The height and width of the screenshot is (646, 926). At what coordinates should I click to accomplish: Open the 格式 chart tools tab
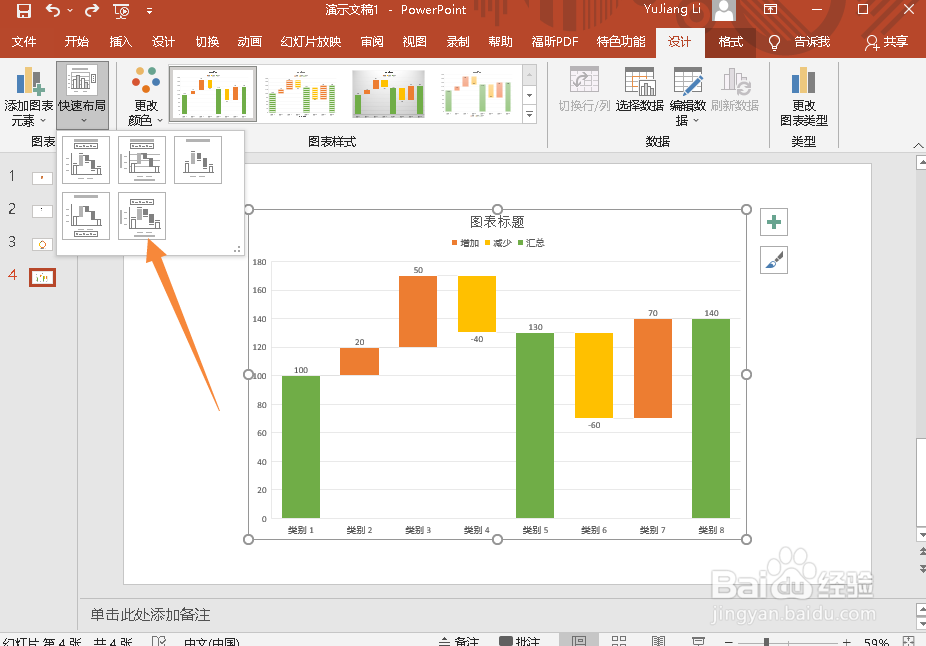coord(731,41)
